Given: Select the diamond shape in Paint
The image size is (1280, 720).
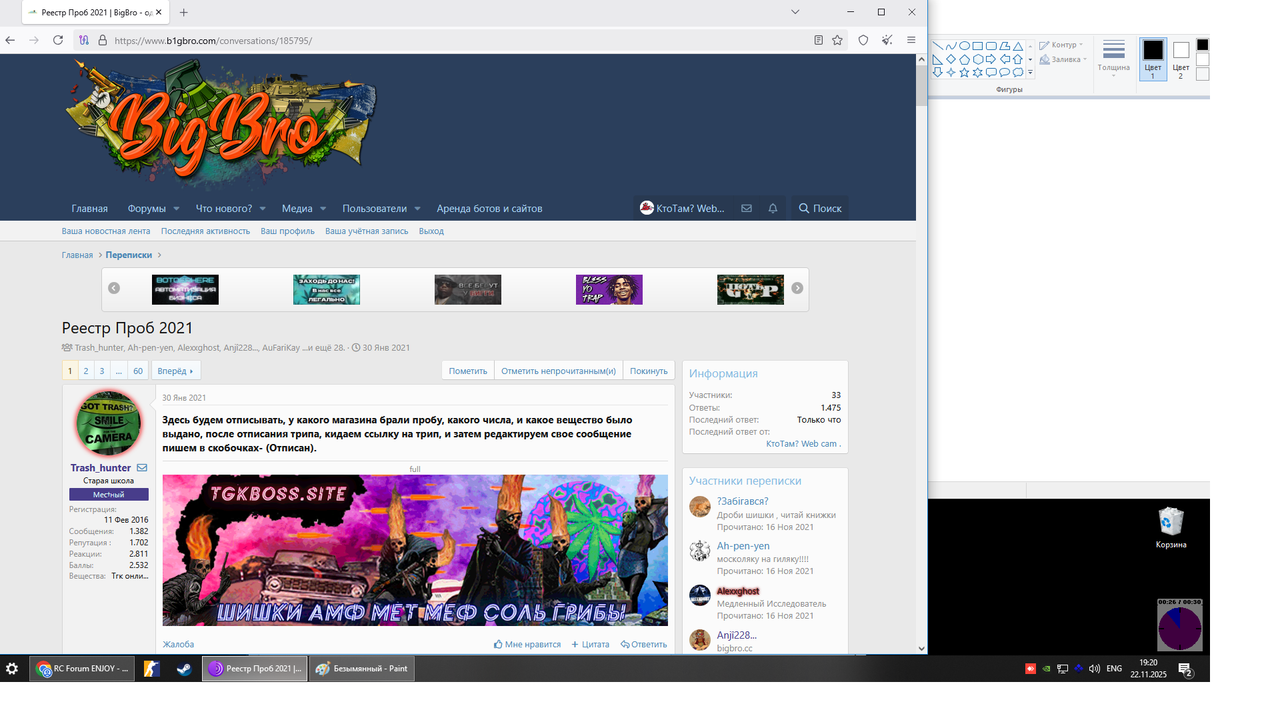Looking at the screenshot, I should (951, 59).
